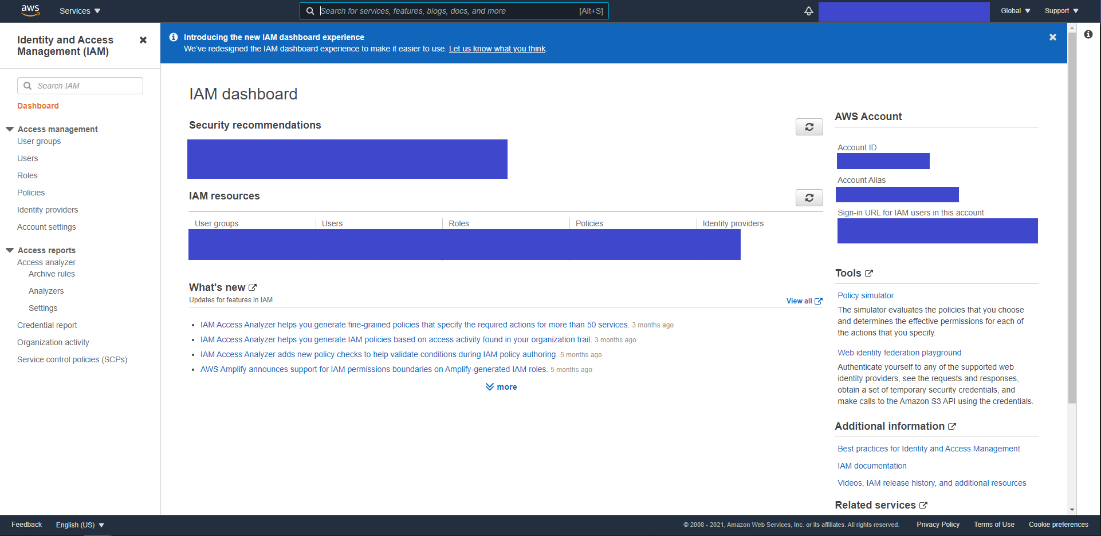Close the IAM side navigation panel
Image resolution: width=1101 pixels, height=536 pixels.
point(143,40)
